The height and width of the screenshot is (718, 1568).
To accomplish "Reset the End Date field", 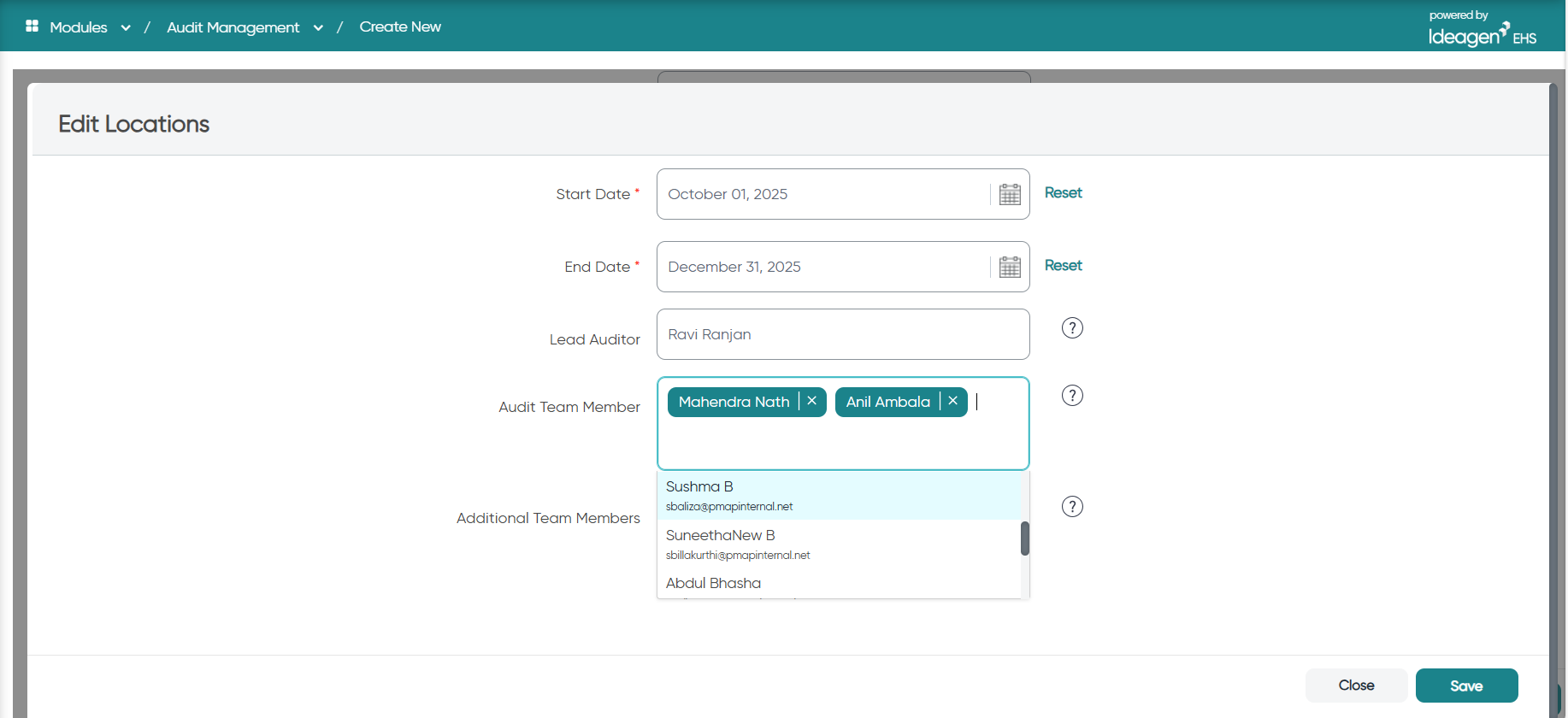I will [1064, 266].
